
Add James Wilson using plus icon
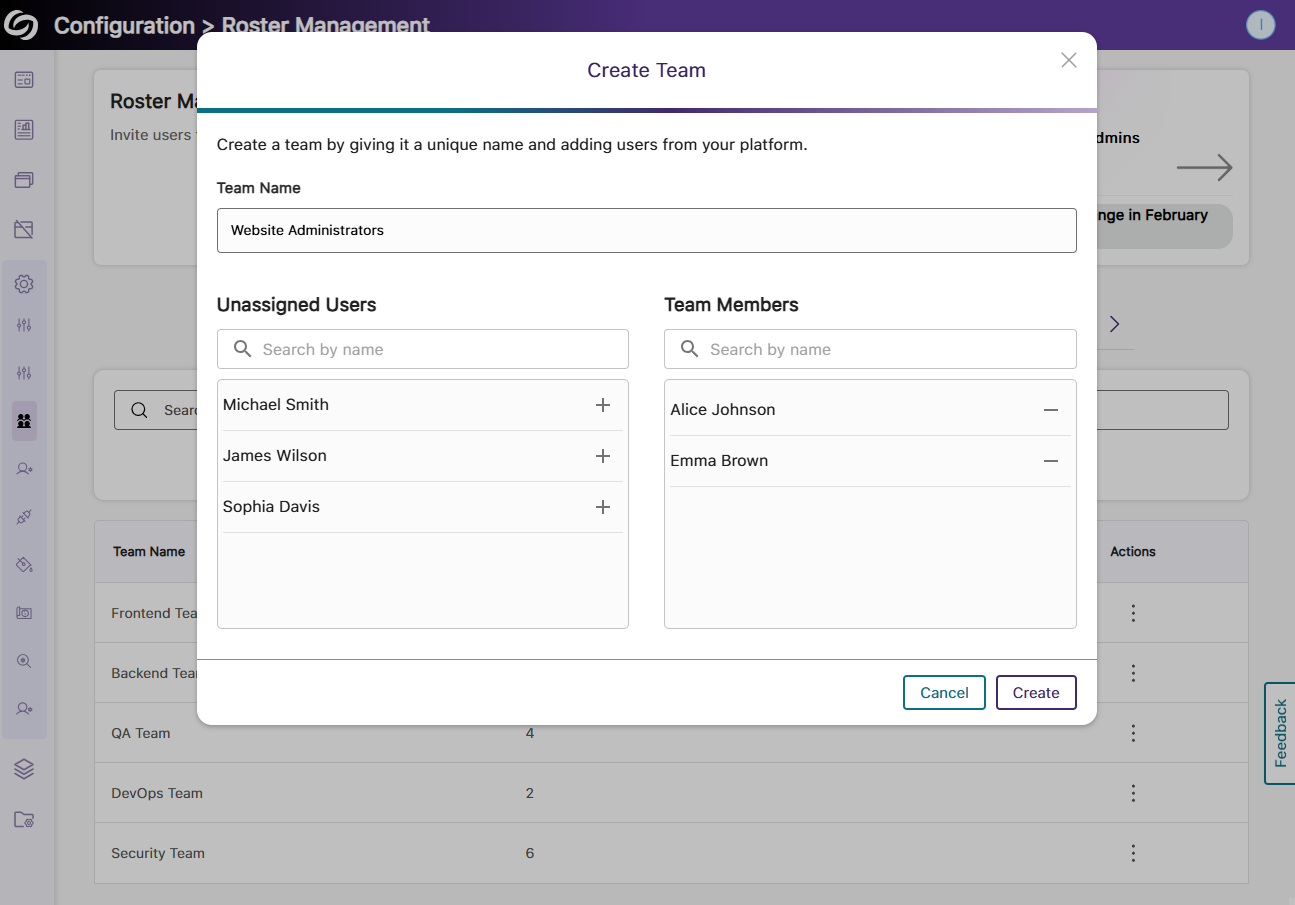click(602, 456)
